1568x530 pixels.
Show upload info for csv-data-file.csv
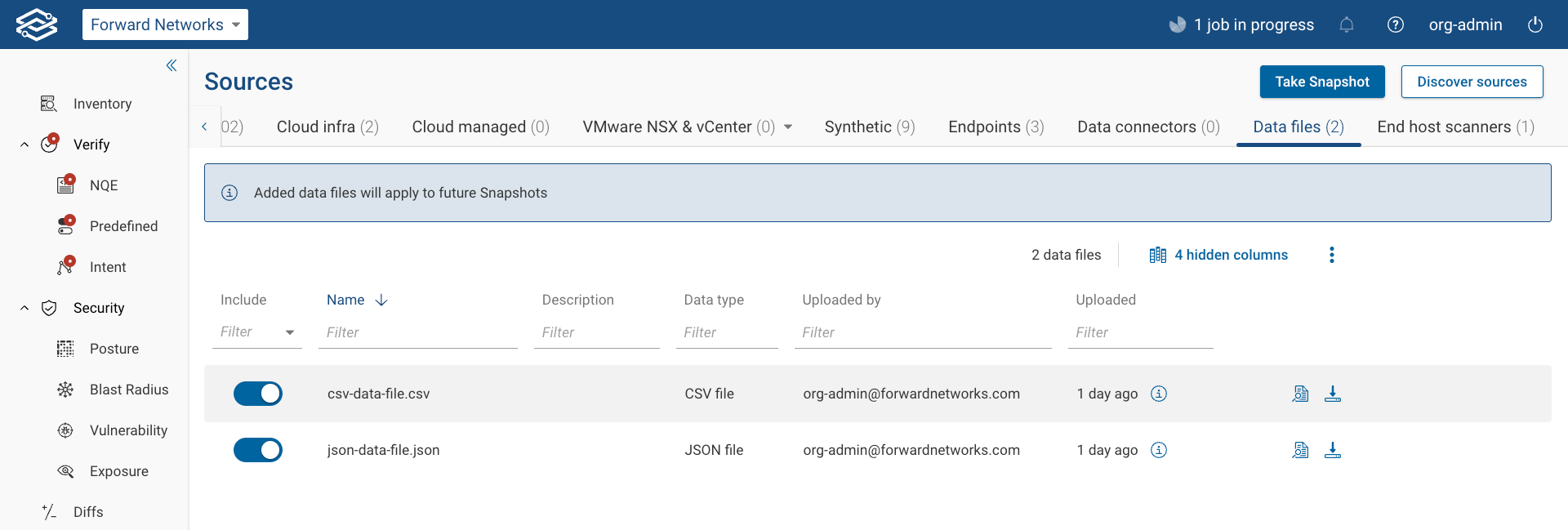point(1159,394)
